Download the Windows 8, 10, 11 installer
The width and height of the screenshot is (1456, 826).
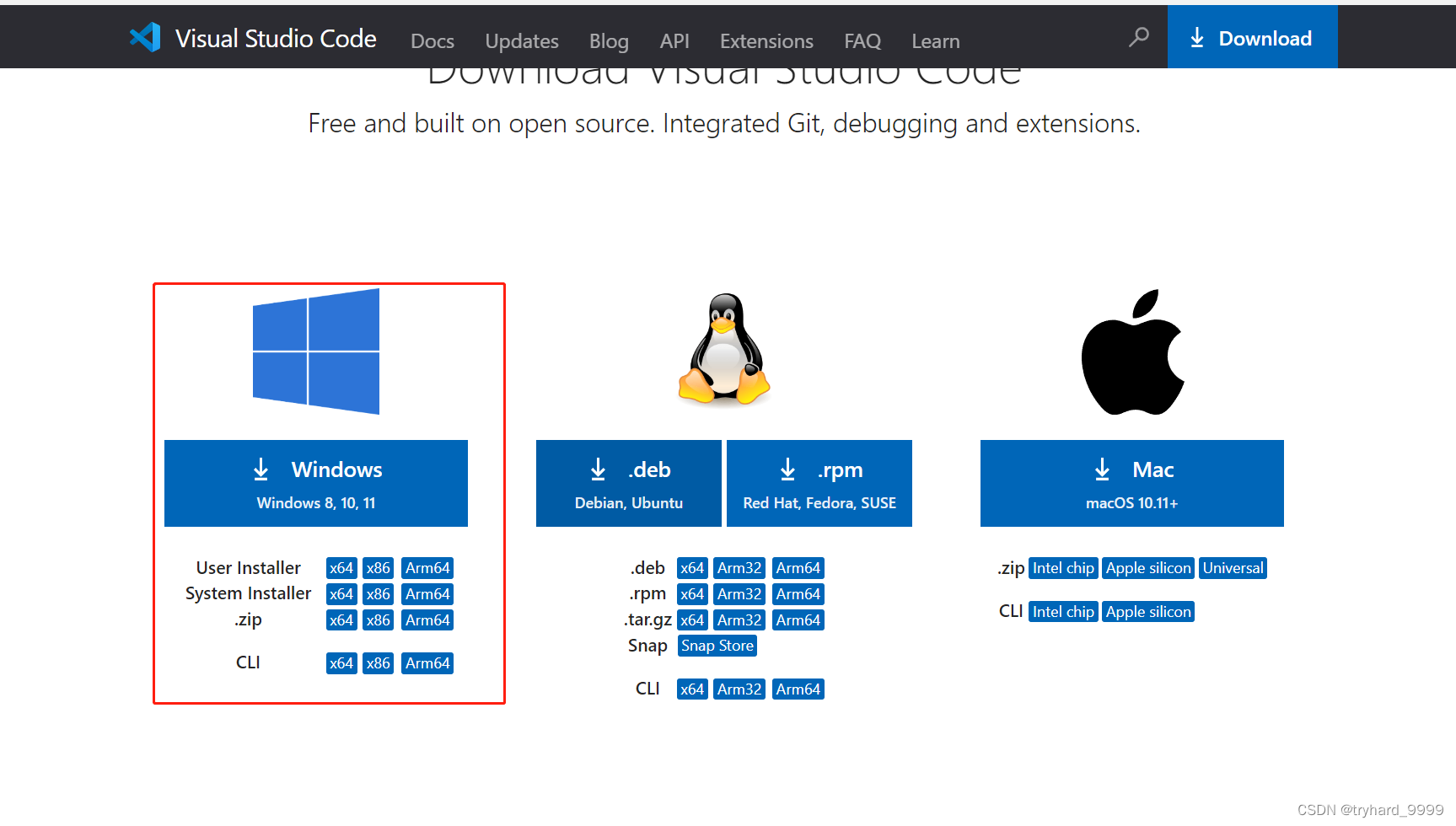point(316,483)
